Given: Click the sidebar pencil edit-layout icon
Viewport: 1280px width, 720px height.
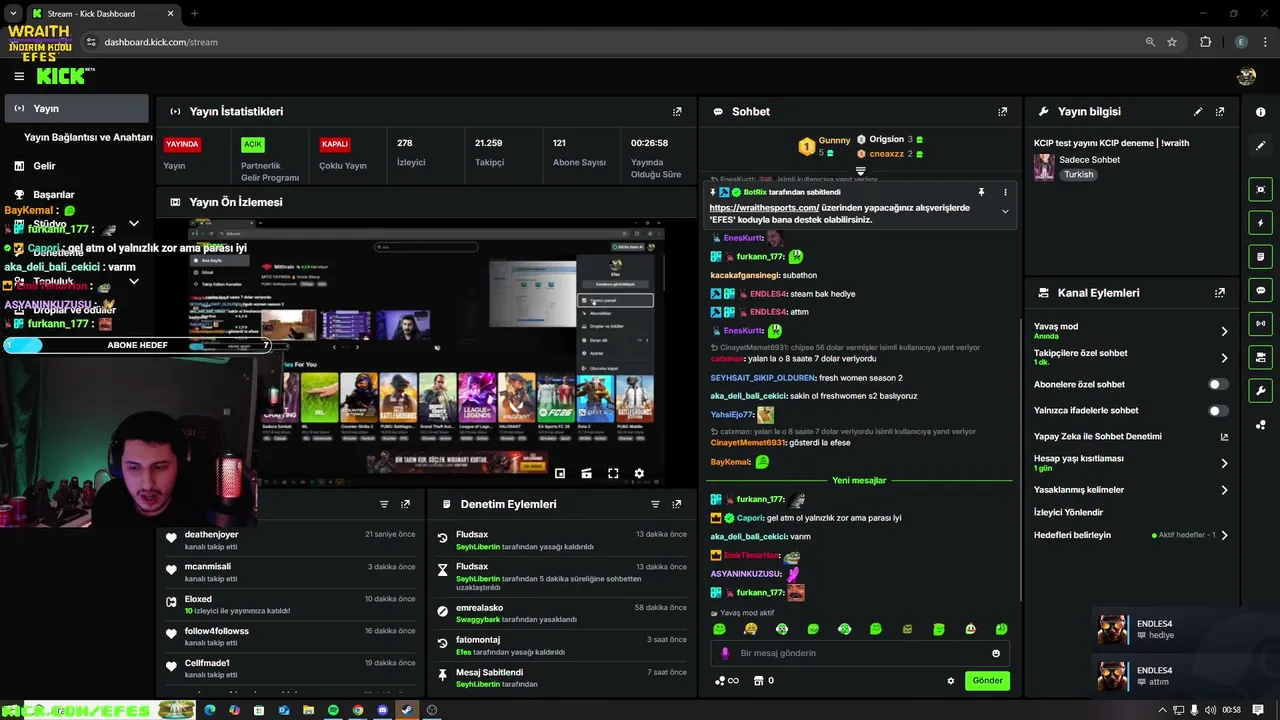Looking at the screenshot, I should tap(1261, 145).
